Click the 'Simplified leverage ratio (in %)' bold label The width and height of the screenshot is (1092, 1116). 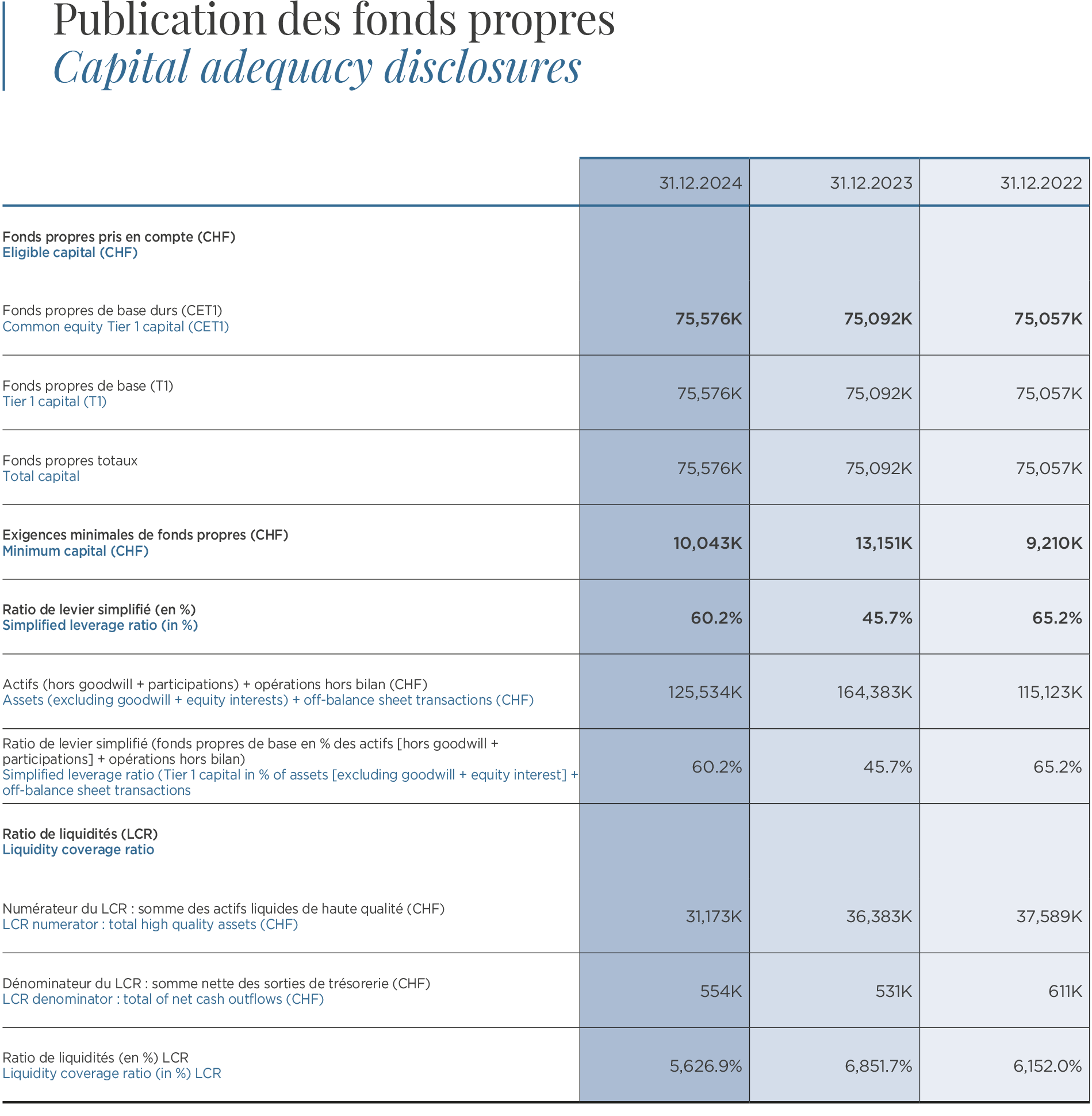pyautogui.click(x=100, y=625)
